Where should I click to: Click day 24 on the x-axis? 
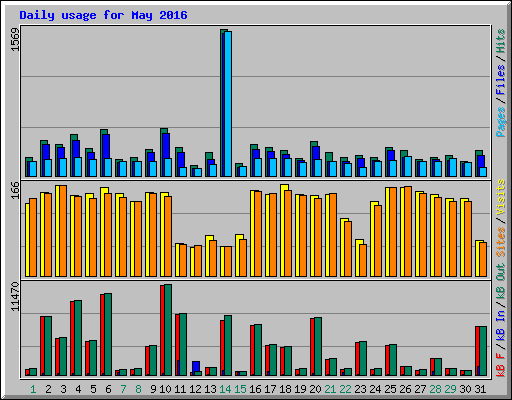[375, 389]
